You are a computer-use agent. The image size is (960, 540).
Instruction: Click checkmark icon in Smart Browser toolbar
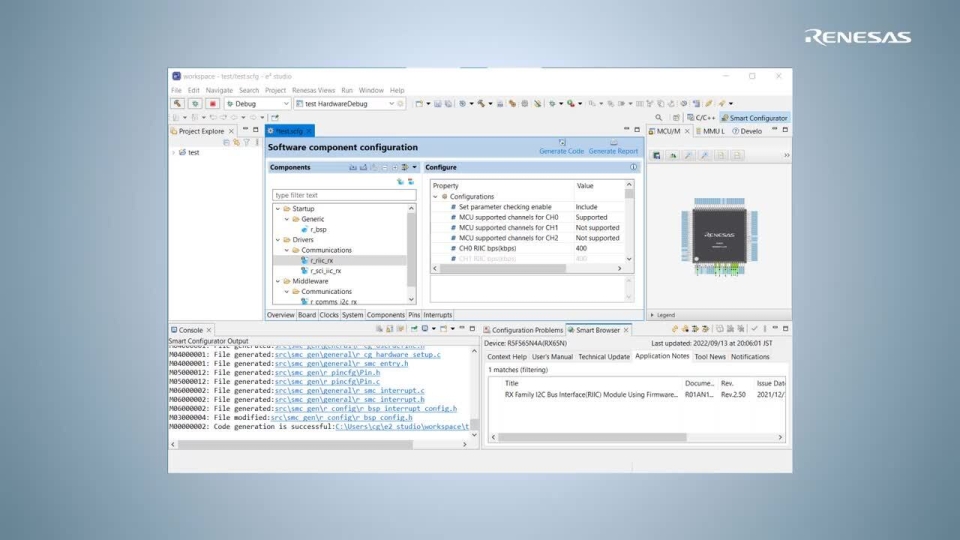click(754, 329)
